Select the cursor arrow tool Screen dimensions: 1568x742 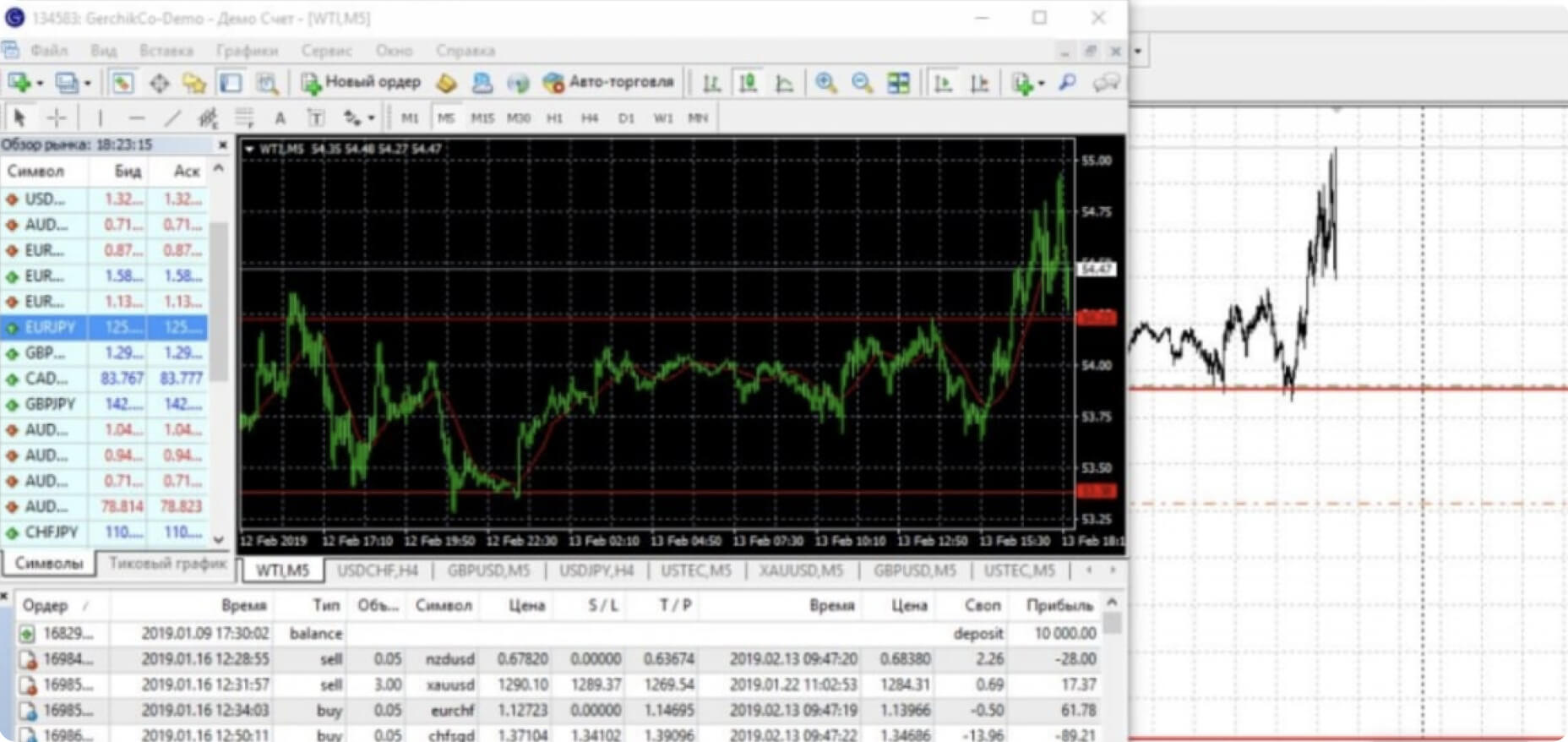20,117
